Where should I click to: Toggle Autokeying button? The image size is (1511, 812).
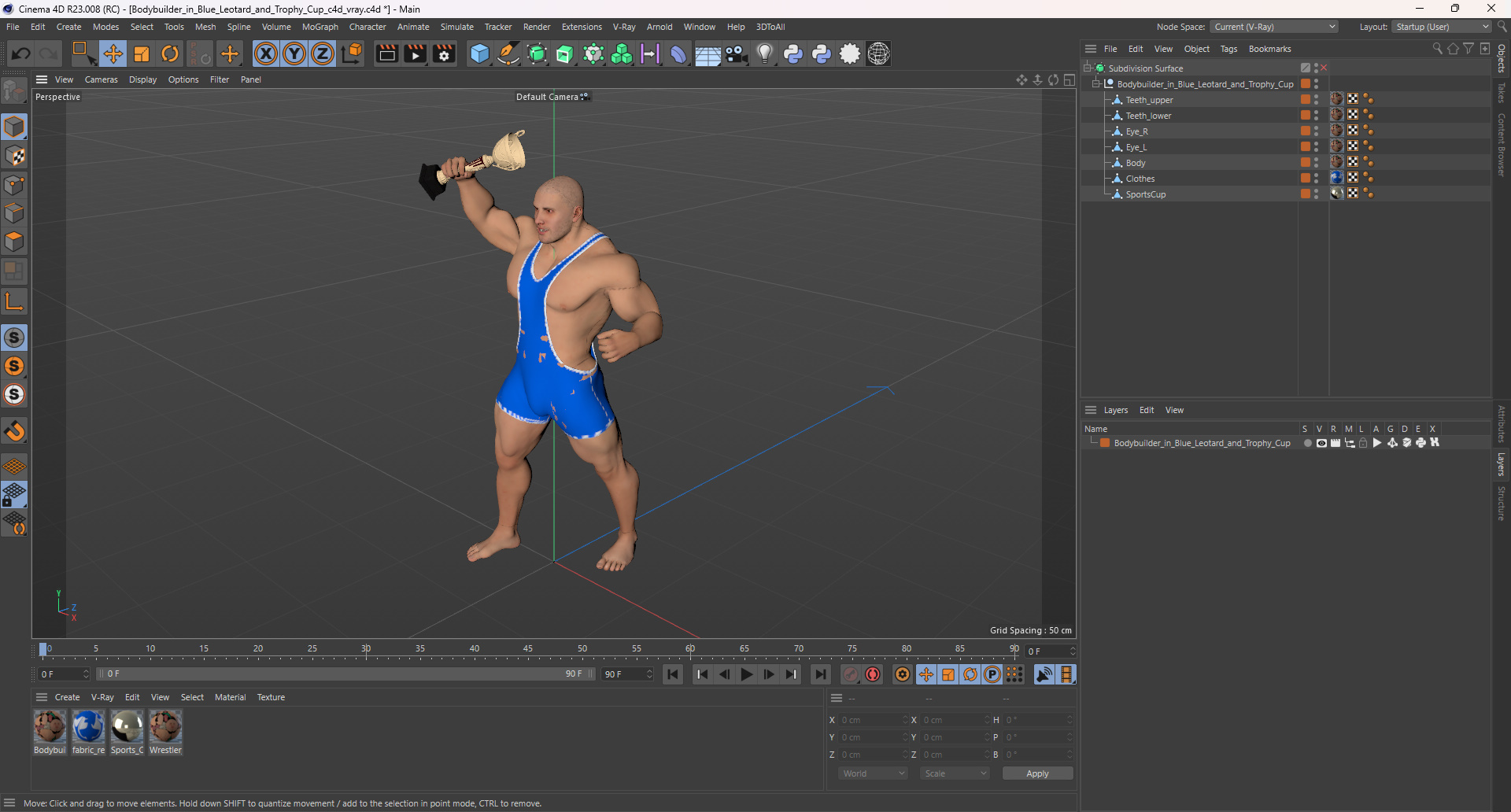coord(873,674)
